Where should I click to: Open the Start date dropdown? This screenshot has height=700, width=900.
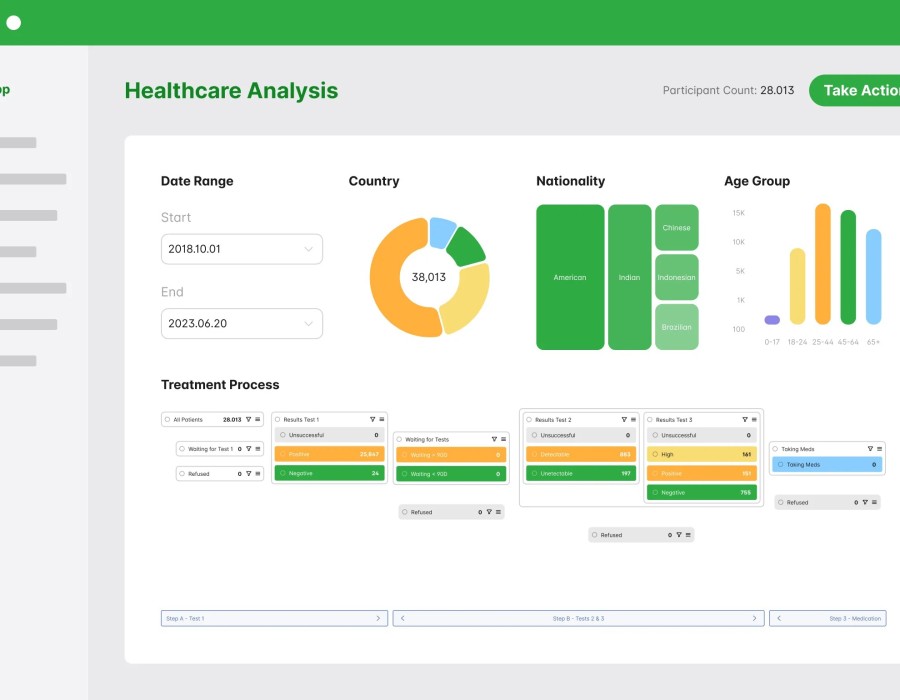click(241, 249)
